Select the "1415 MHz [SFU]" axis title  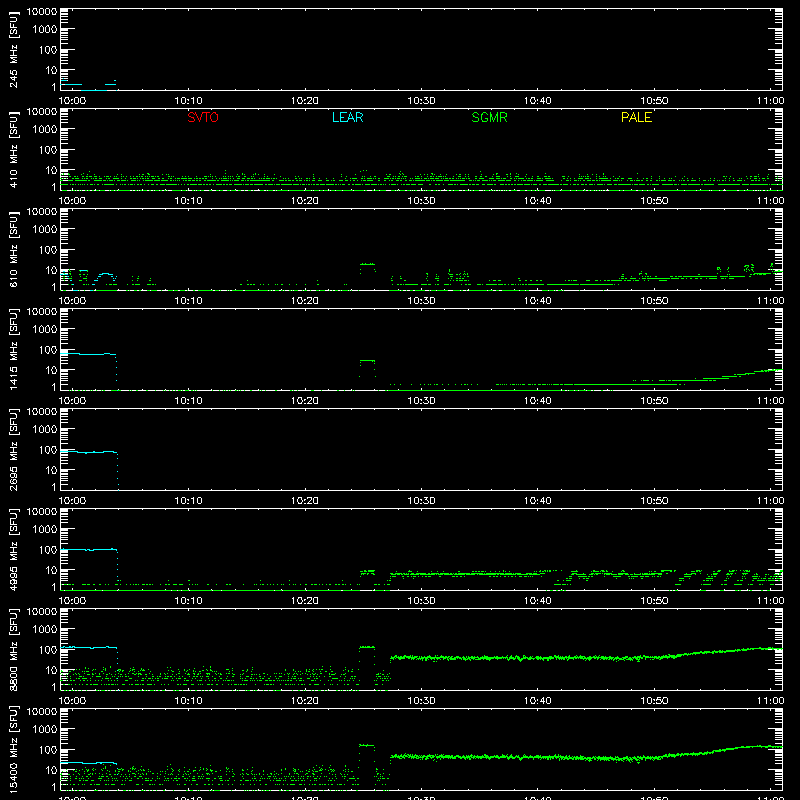click(x=13, y=349)
